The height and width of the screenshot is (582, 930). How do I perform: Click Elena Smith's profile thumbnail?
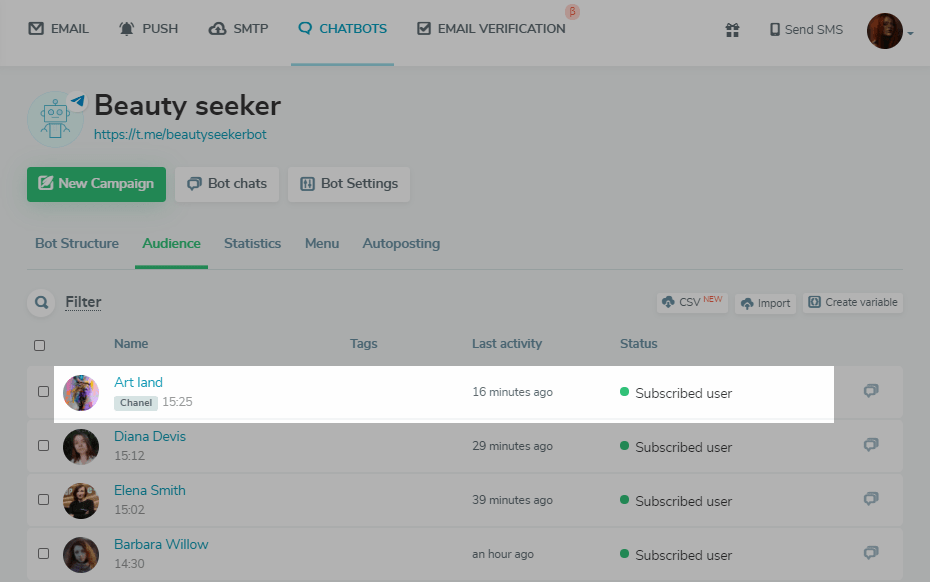(81, 501)
